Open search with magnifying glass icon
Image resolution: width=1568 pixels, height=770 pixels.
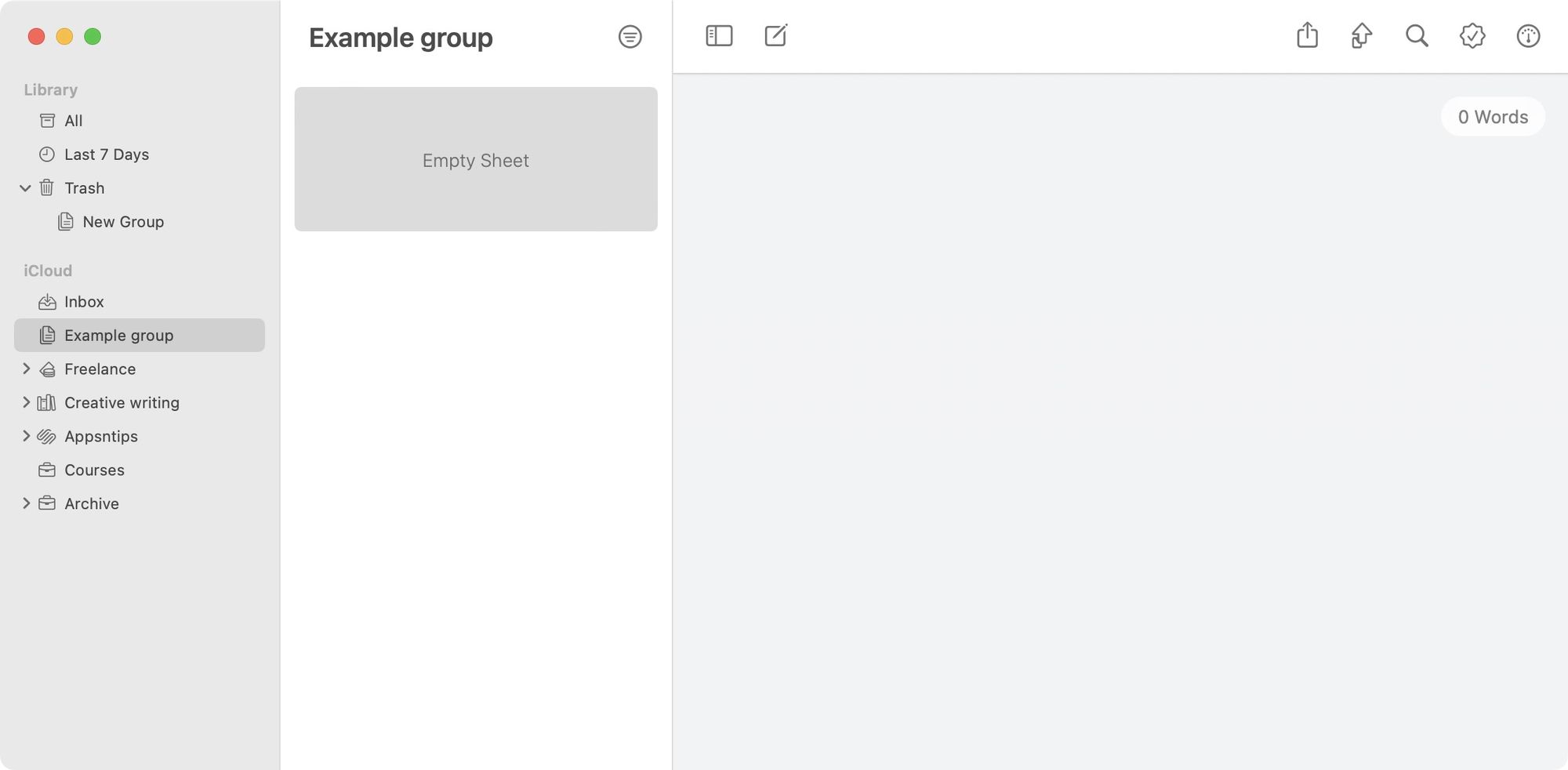coord(1417,36)
